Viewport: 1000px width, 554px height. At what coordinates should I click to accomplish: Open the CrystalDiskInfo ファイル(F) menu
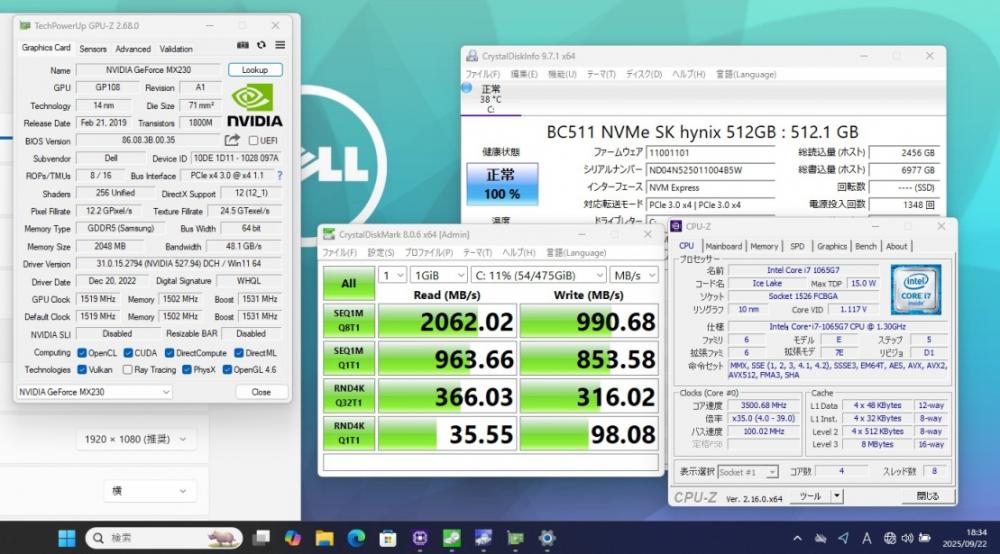coord(483,74)
